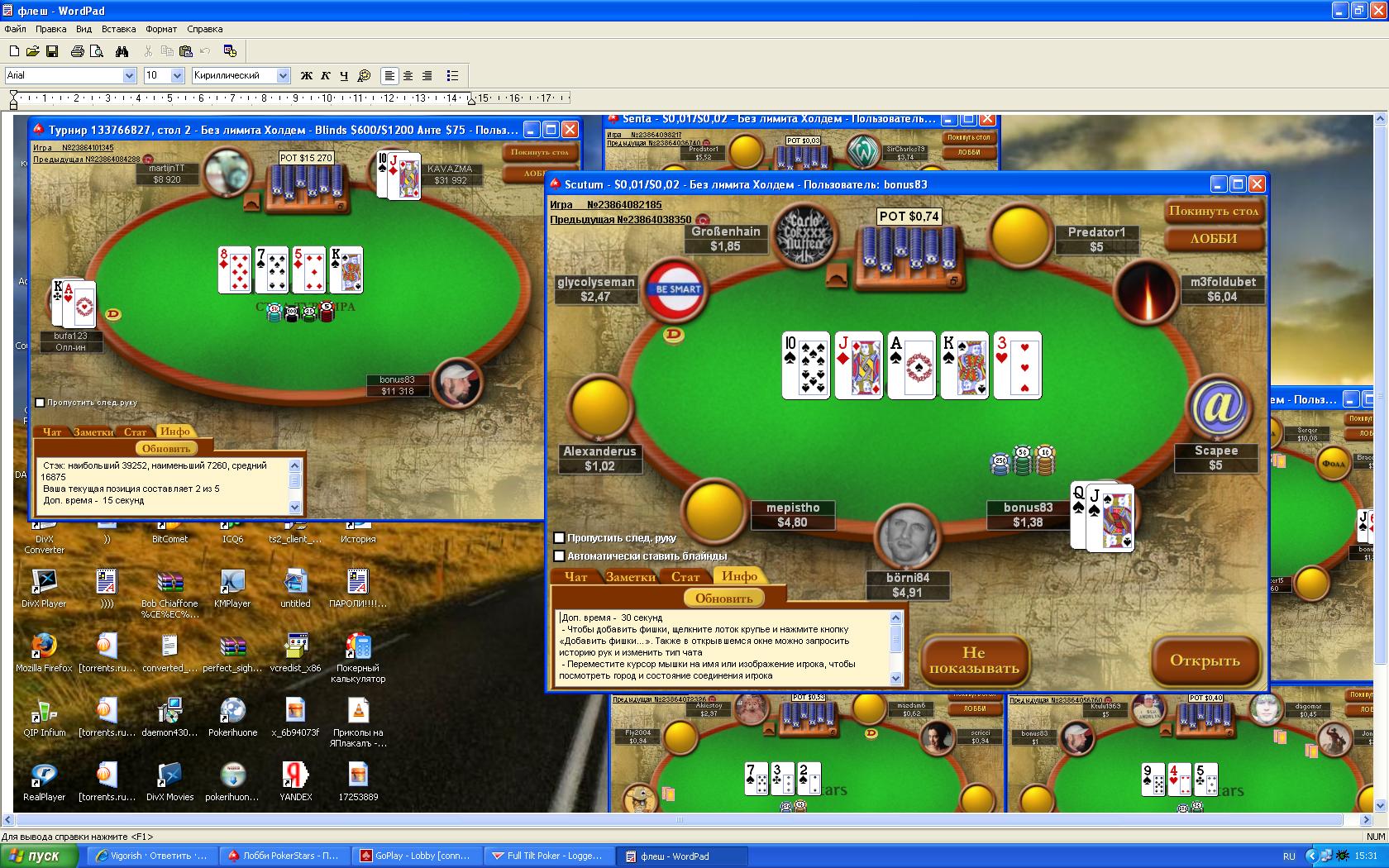1389x868 pixels.
Task: Toggle 'Автоматически ставить блайнды' checkbox
Action: coord(560,556)
